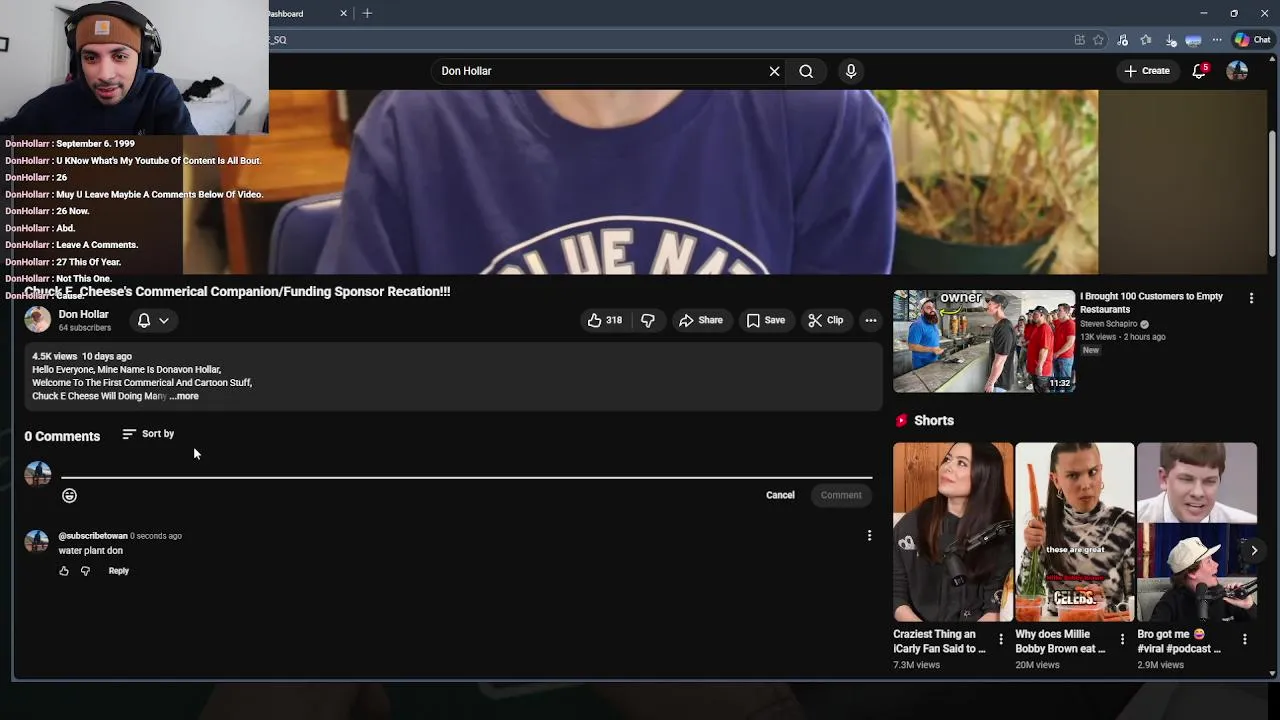Open @subscribetowan commenter profile

pos(93,536)
